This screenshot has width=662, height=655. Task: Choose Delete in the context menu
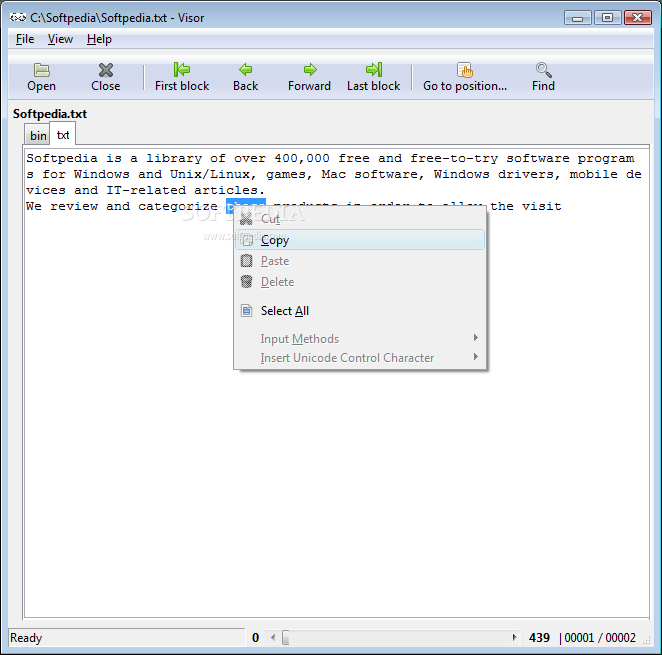[360, 282]
